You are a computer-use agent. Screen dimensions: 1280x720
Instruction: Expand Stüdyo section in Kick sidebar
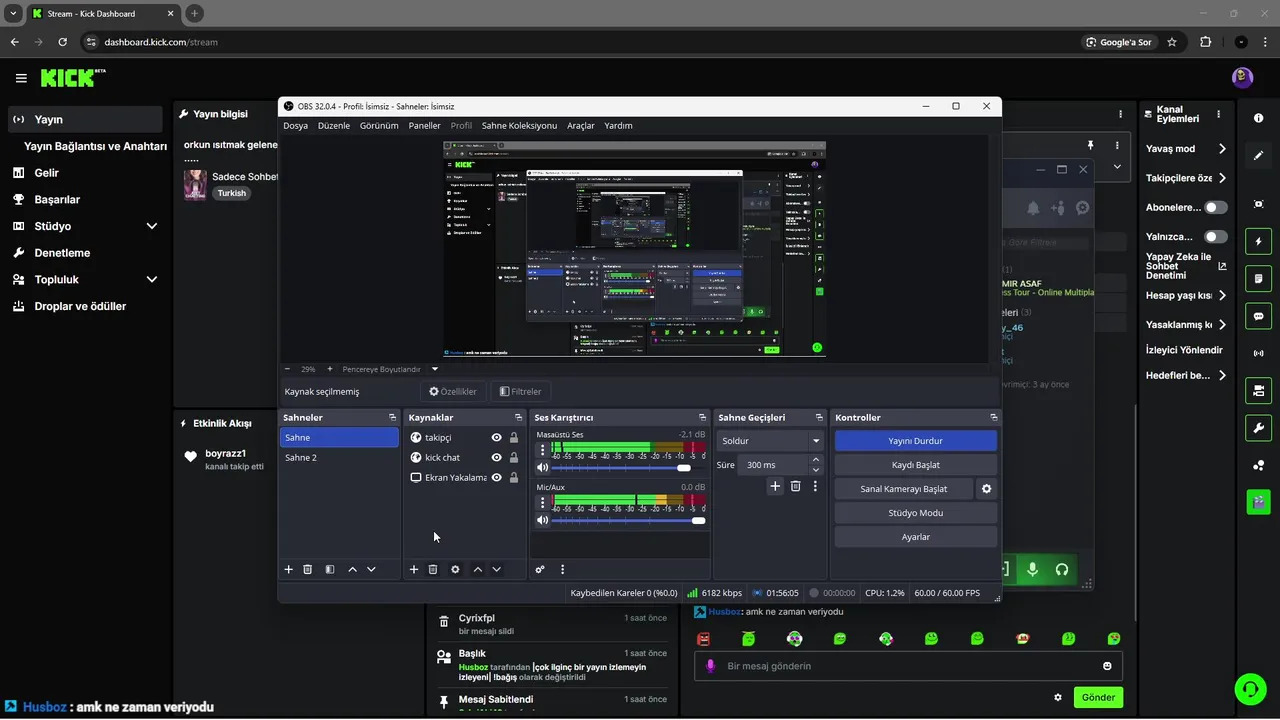click(x=152, y=226)
